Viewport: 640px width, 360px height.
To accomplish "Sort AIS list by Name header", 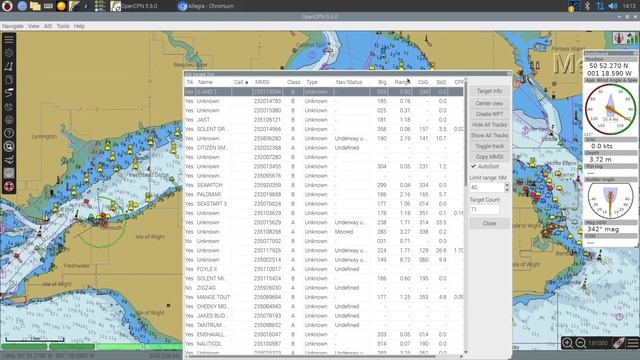I will (205, 82).
